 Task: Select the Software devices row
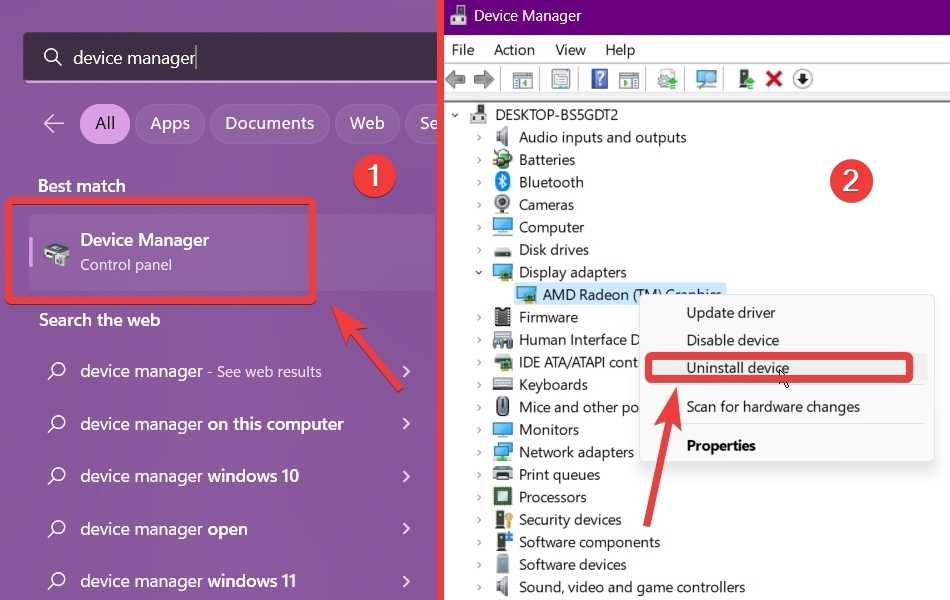click(559, 565)
